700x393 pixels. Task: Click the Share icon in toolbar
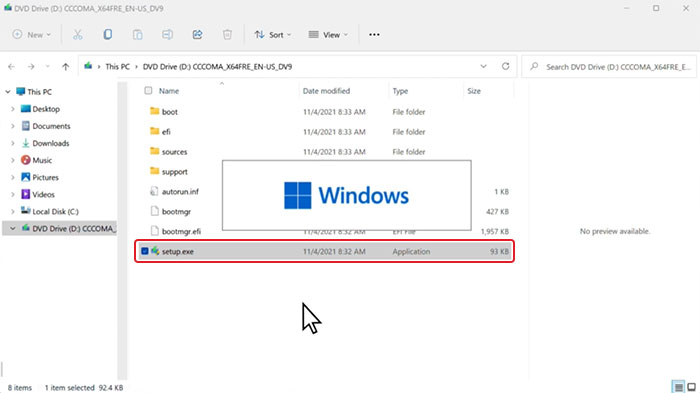click(x=197, y=34)
